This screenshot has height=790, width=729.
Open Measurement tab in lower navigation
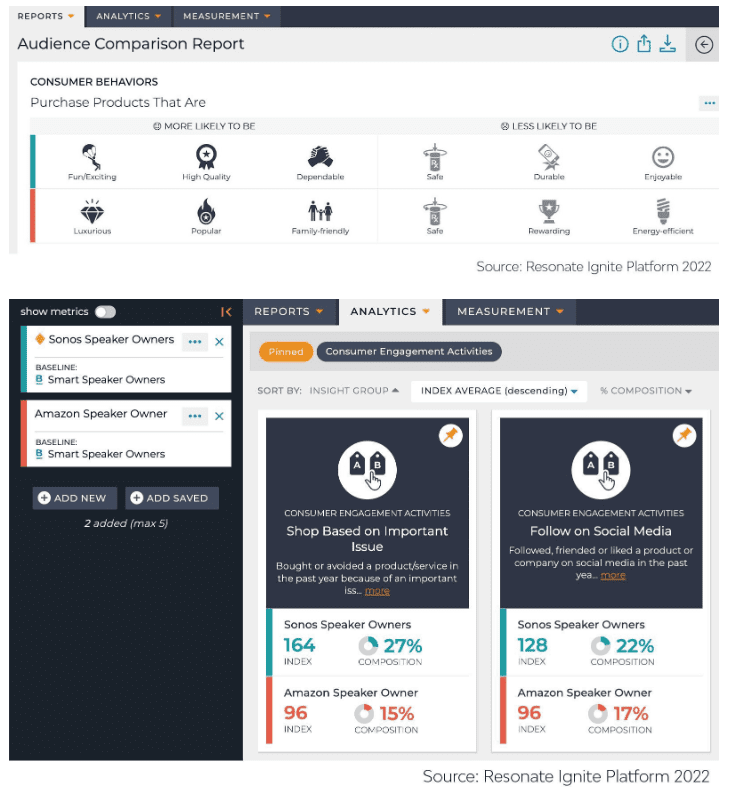pyautogui.click(x=510, y=311)
